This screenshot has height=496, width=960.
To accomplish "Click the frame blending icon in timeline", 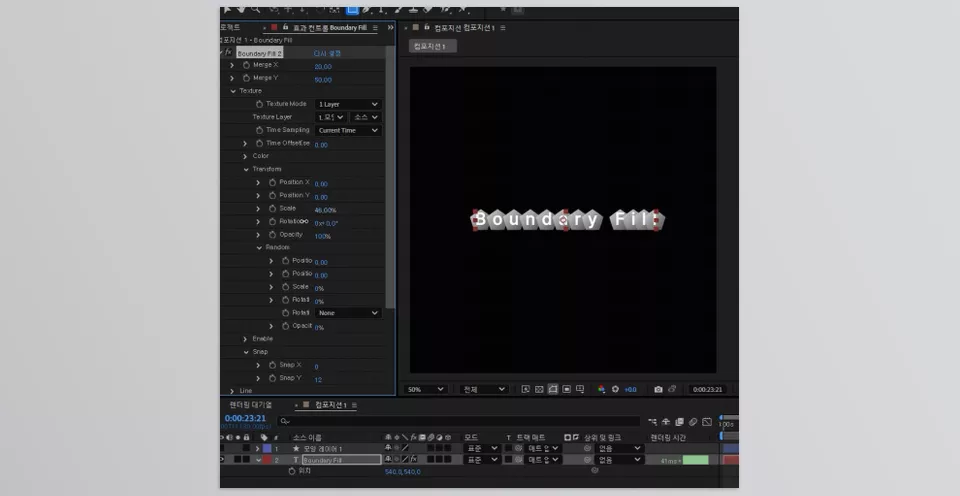I will click(x=679, y=422).
